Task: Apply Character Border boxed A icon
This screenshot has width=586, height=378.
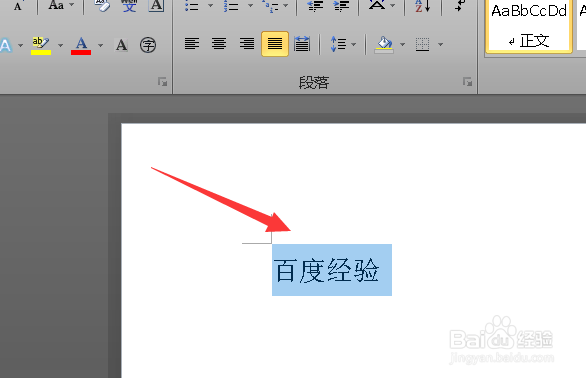Action: [156, 5]
